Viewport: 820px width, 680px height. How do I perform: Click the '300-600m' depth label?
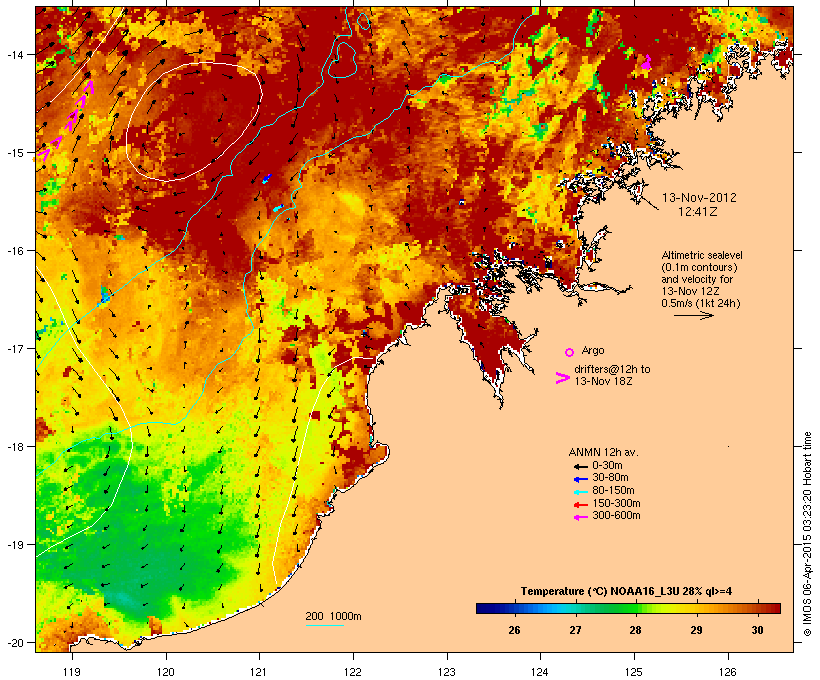pyautogui.click(x=616, y=516)
